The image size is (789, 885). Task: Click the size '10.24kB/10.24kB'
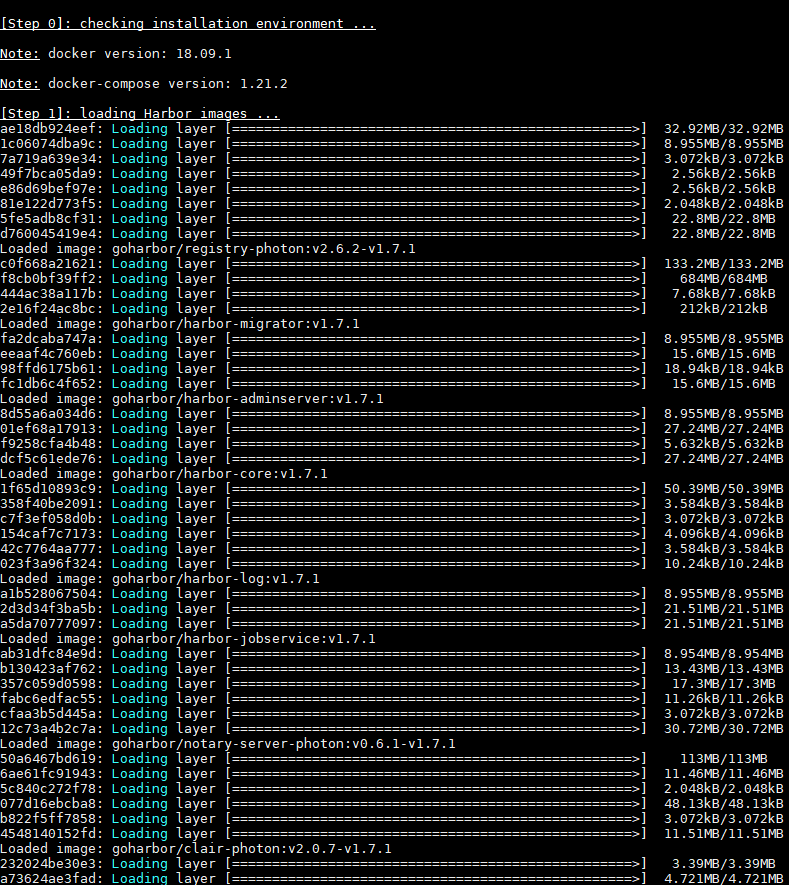(x=724, y=564)
